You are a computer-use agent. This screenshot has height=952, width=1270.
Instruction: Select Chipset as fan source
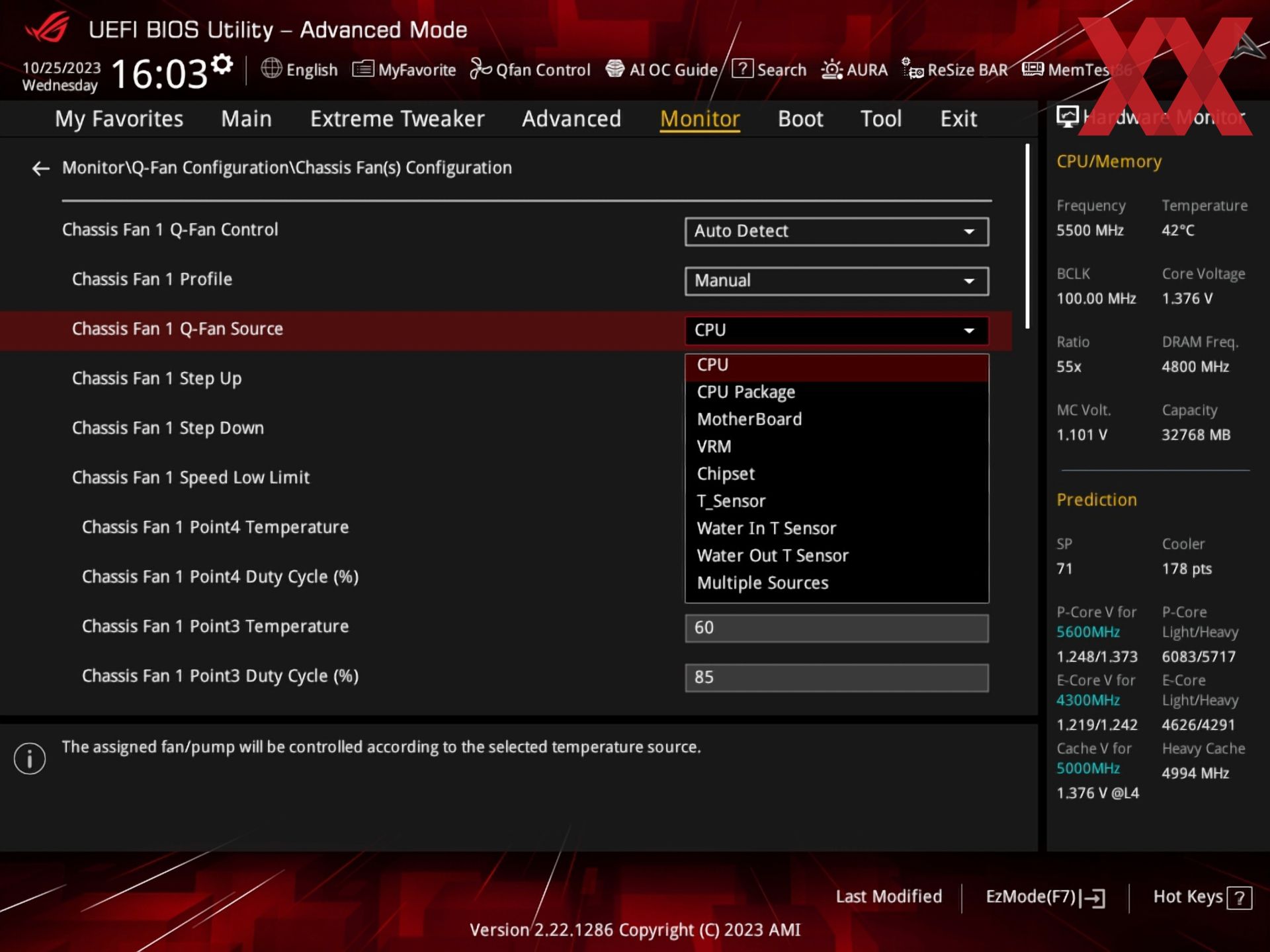837,474
